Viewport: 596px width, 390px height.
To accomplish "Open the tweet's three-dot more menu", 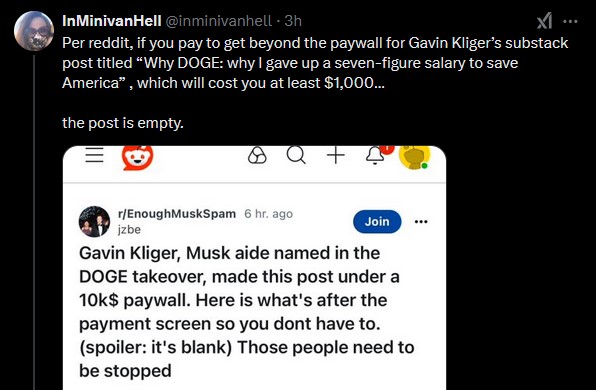I will [570, 21].
